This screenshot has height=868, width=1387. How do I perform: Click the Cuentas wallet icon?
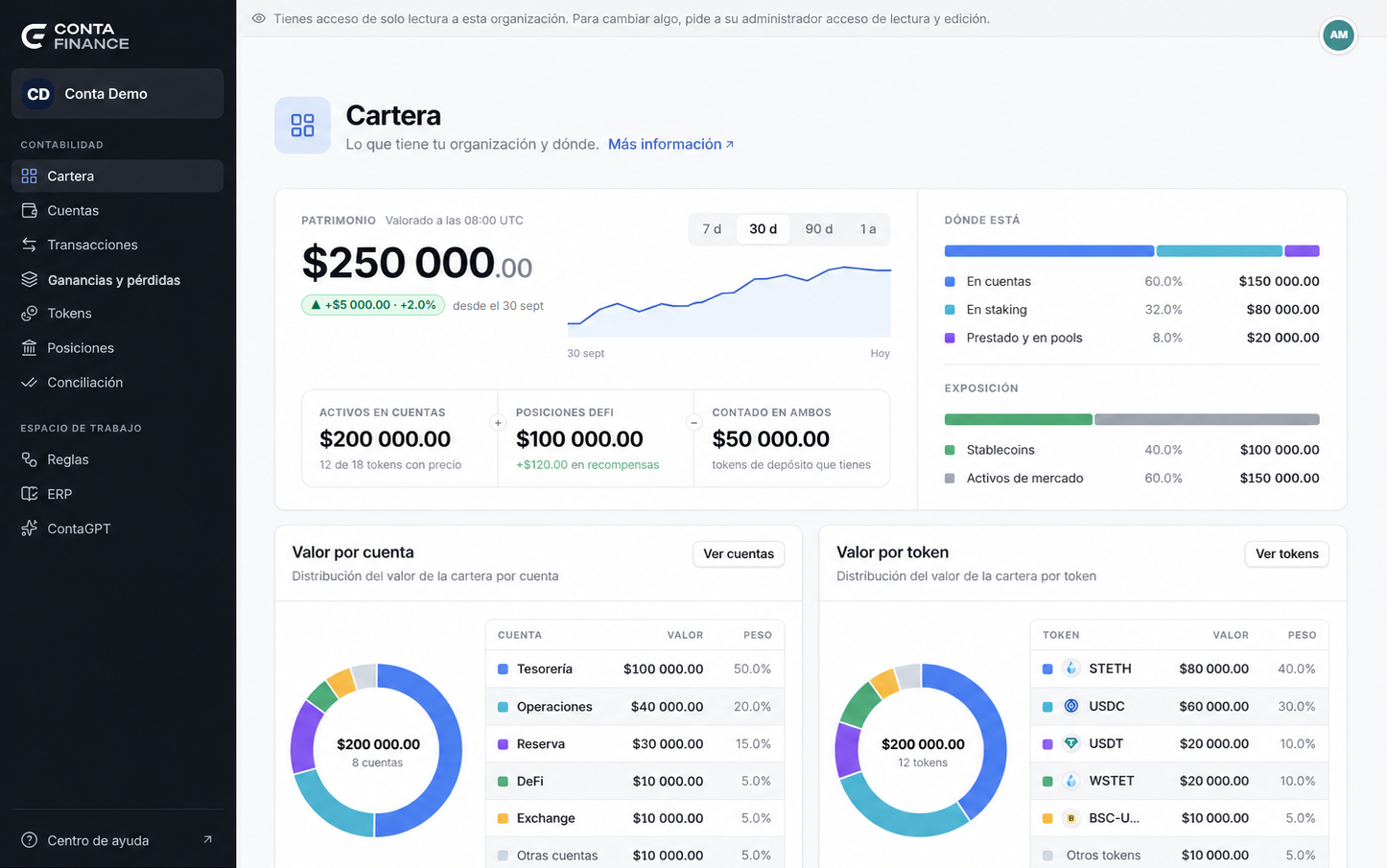[30, 210]
